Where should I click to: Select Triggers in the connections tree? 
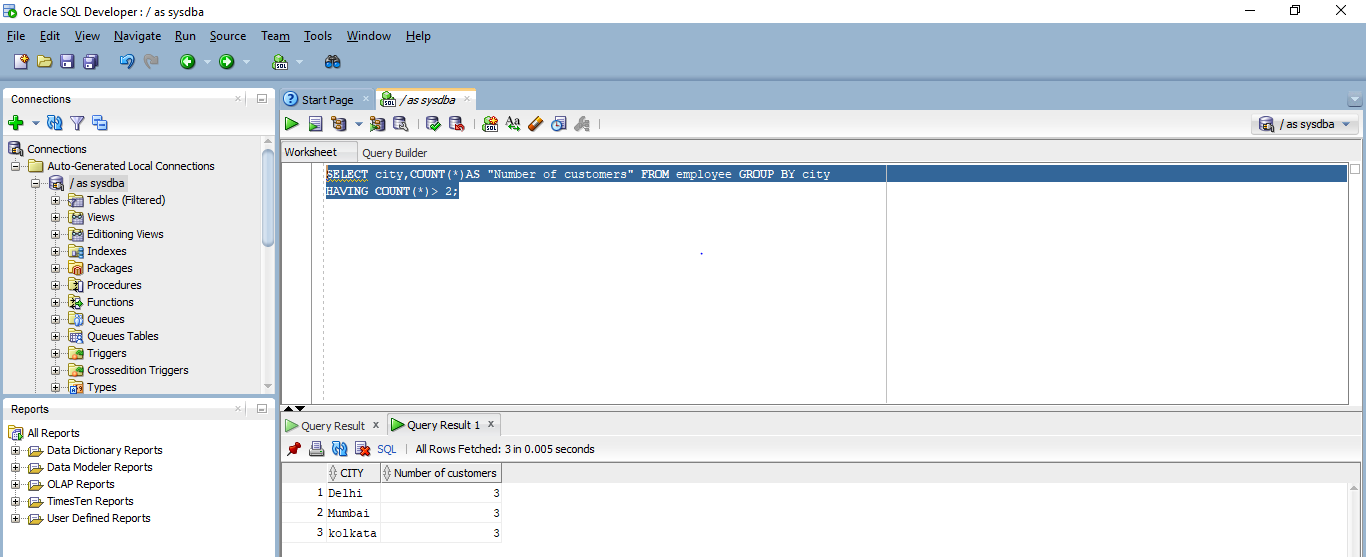(x=107, y=353)
